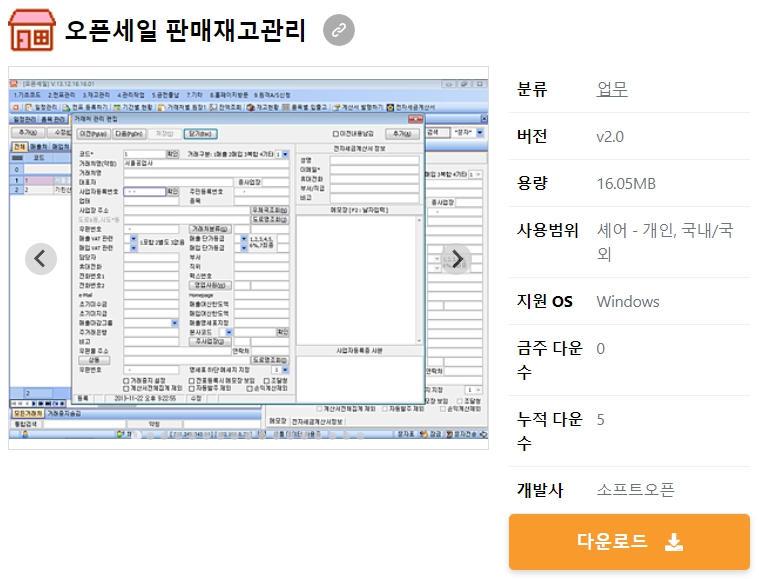This screenshot has width=759, height=579.
Task: Click the supported OS value Windows
Action: coord(628,302)
